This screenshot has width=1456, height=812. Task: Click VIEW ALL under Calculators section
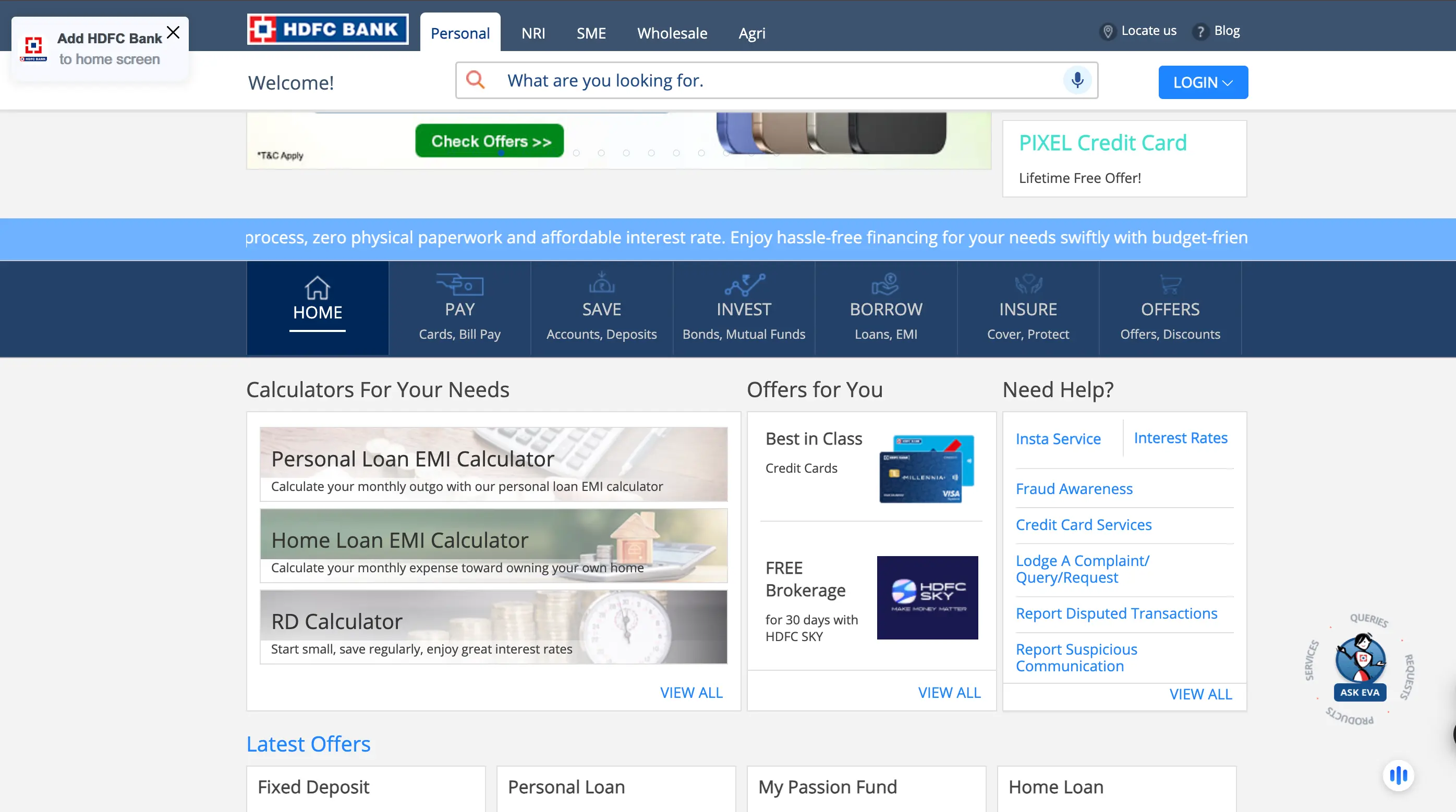coord(691,692)
